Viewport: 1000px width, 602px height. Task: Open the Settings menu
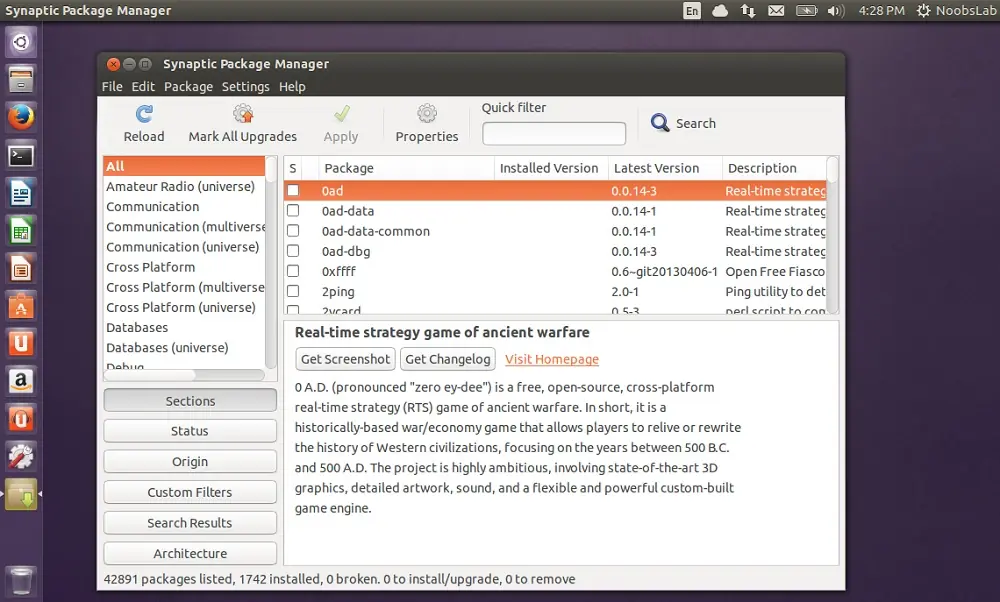(x=246, y=87)
